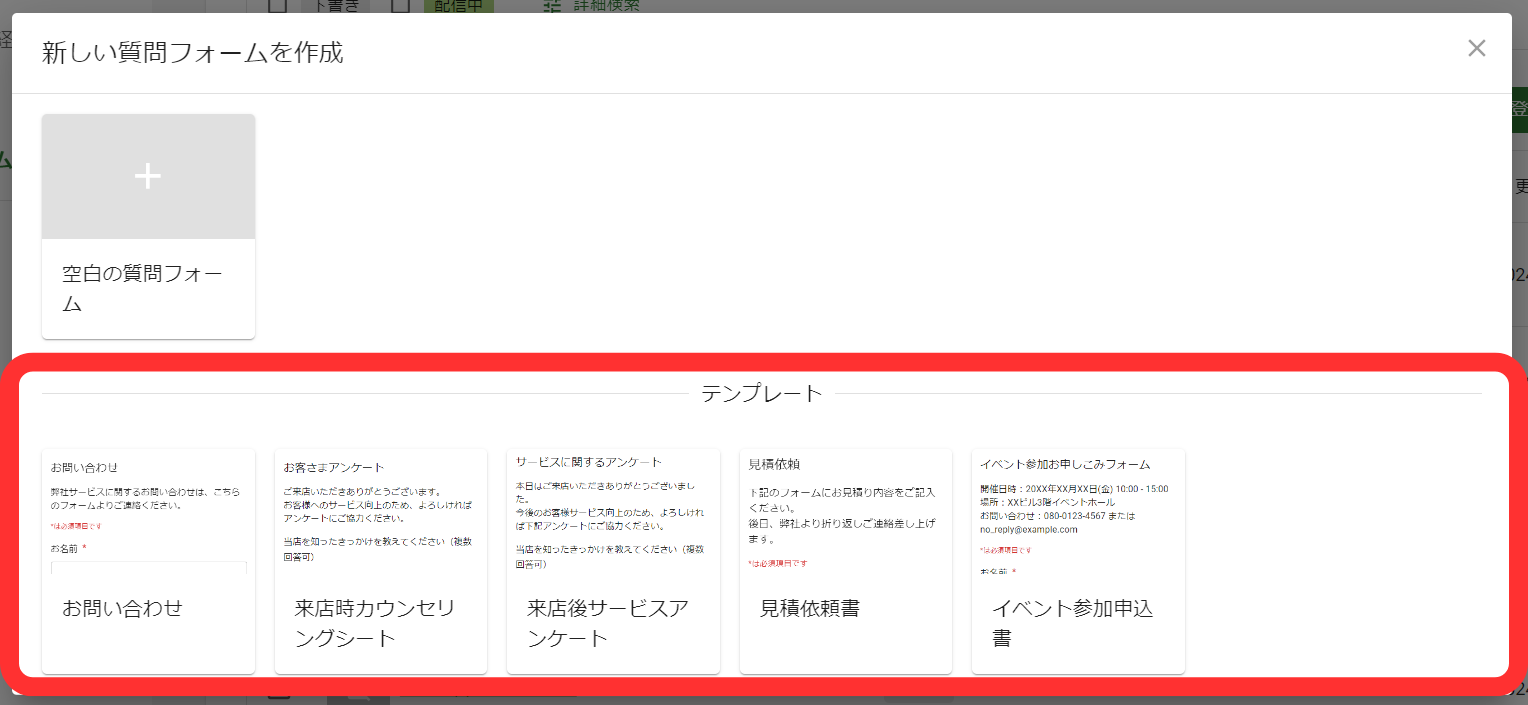This screenshot has width=1528, height=705.
Task: Click the 更新 column header
Action: 1520,185
